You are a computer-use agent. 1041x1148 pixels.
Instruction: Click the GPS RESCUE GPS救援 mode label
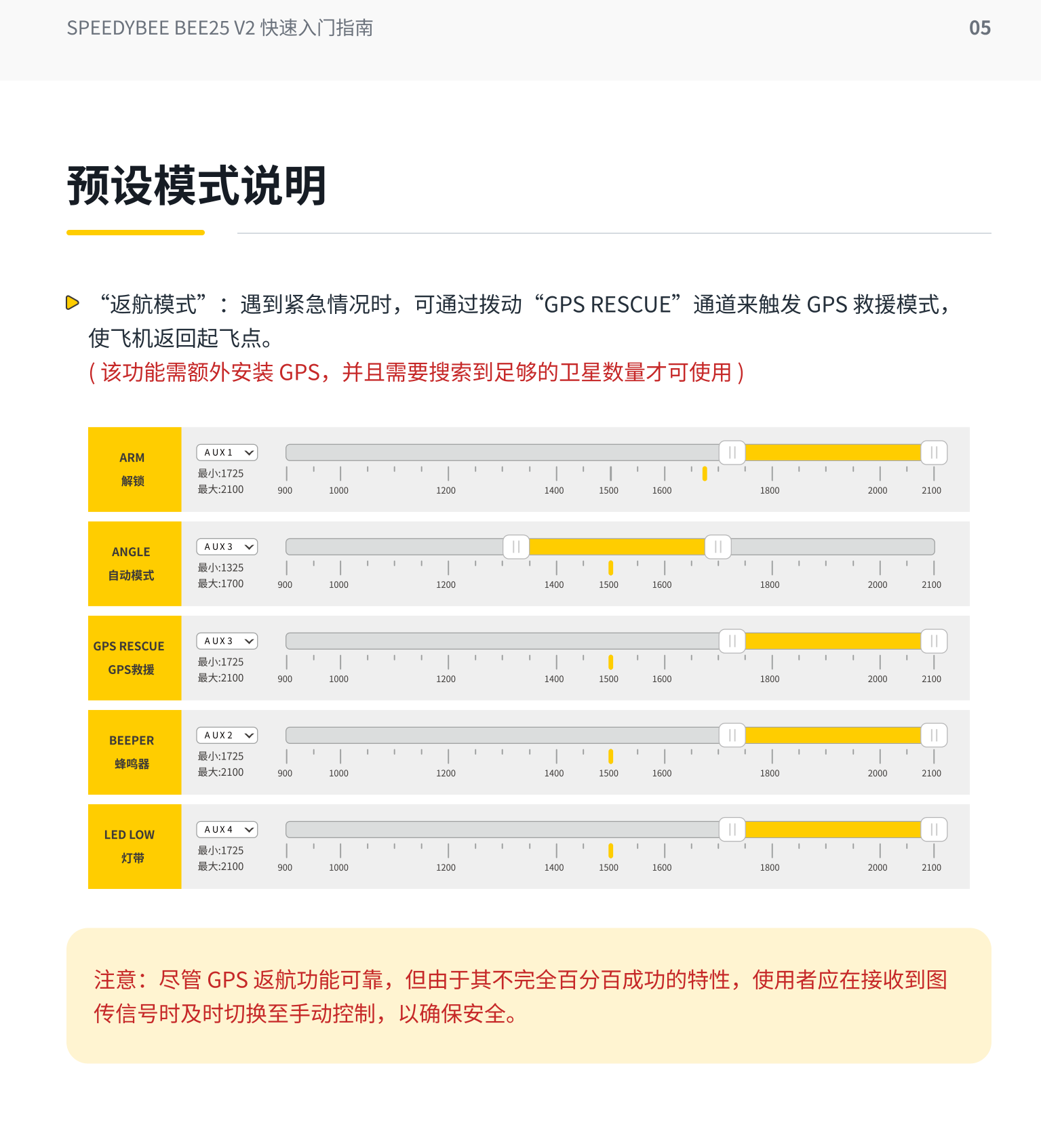pyautogui.click(x=135, y=658)
